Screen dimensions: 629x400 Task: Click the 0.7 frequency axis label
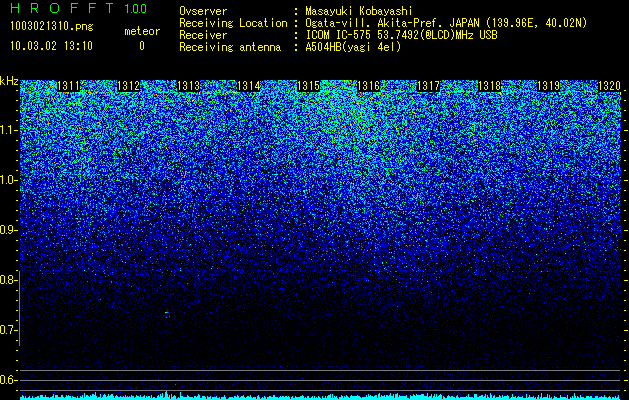point(8,330)
